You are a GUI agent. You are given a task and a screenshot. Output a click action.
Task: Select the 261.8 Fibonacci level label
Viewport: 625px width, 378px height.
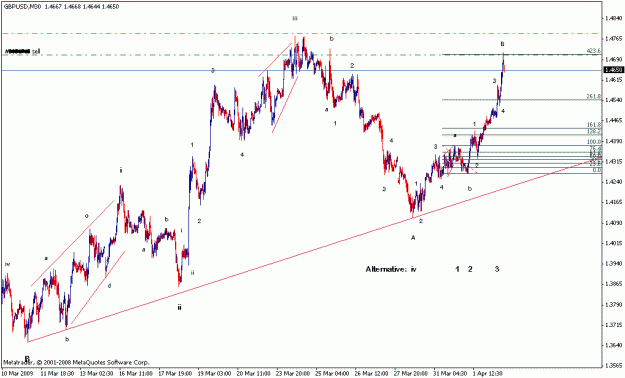pos(594,96)
